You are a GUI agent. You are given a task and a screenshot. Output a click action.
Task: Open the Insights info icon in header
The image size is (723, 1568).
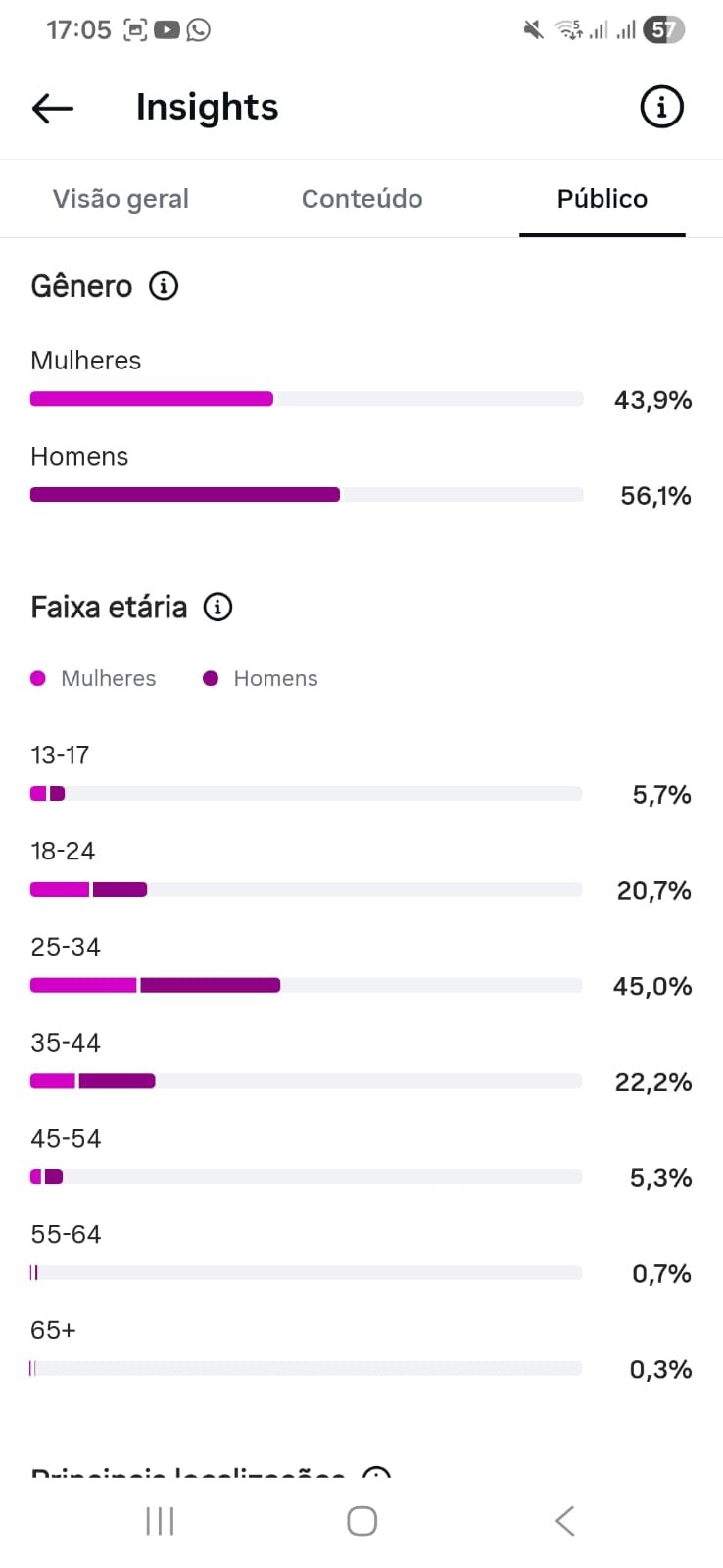[661, 107]
